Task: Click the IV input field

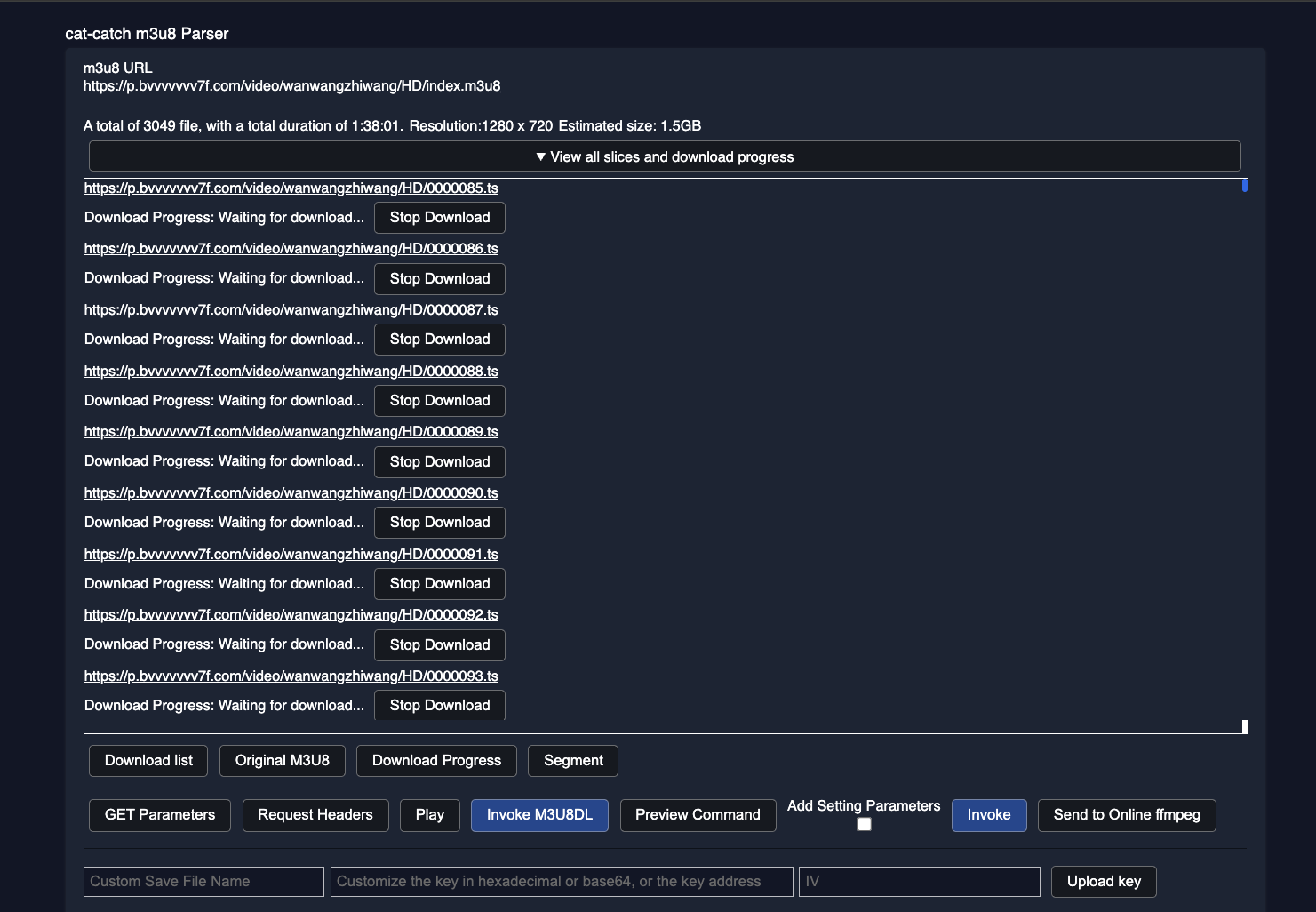Action: (919, 882)
